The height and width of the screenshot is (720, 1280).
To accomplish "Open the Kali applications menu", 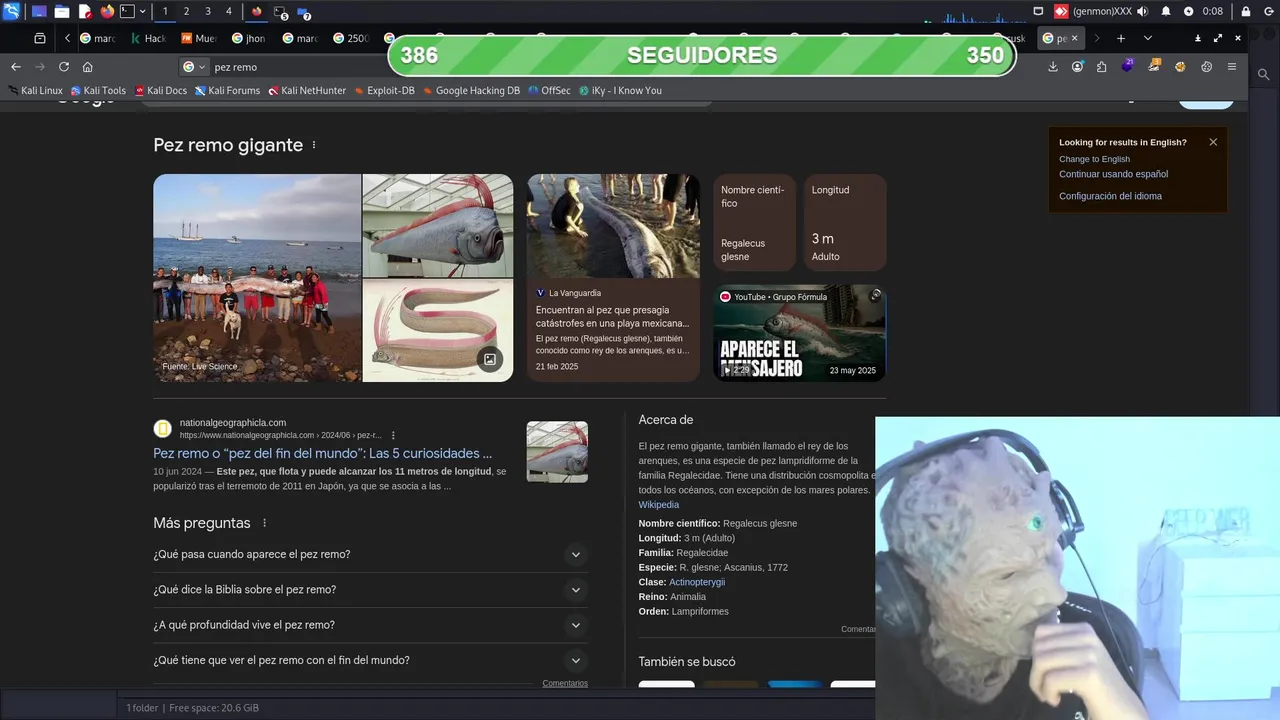I will pyautogui.click(x=11, y=11).
